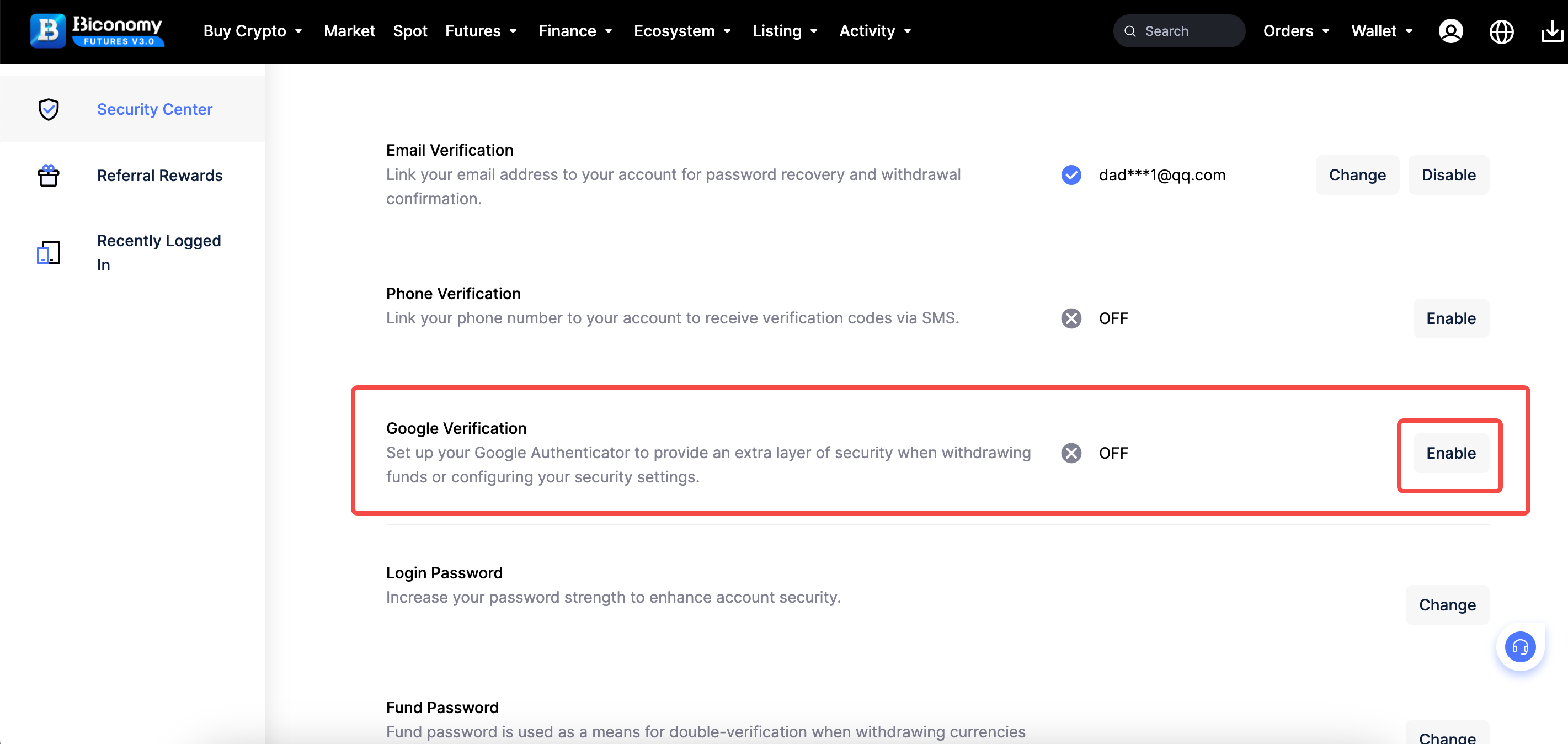Change the linked email address
Viewport: 1568px width, 744px height.
click(1357, 176)
